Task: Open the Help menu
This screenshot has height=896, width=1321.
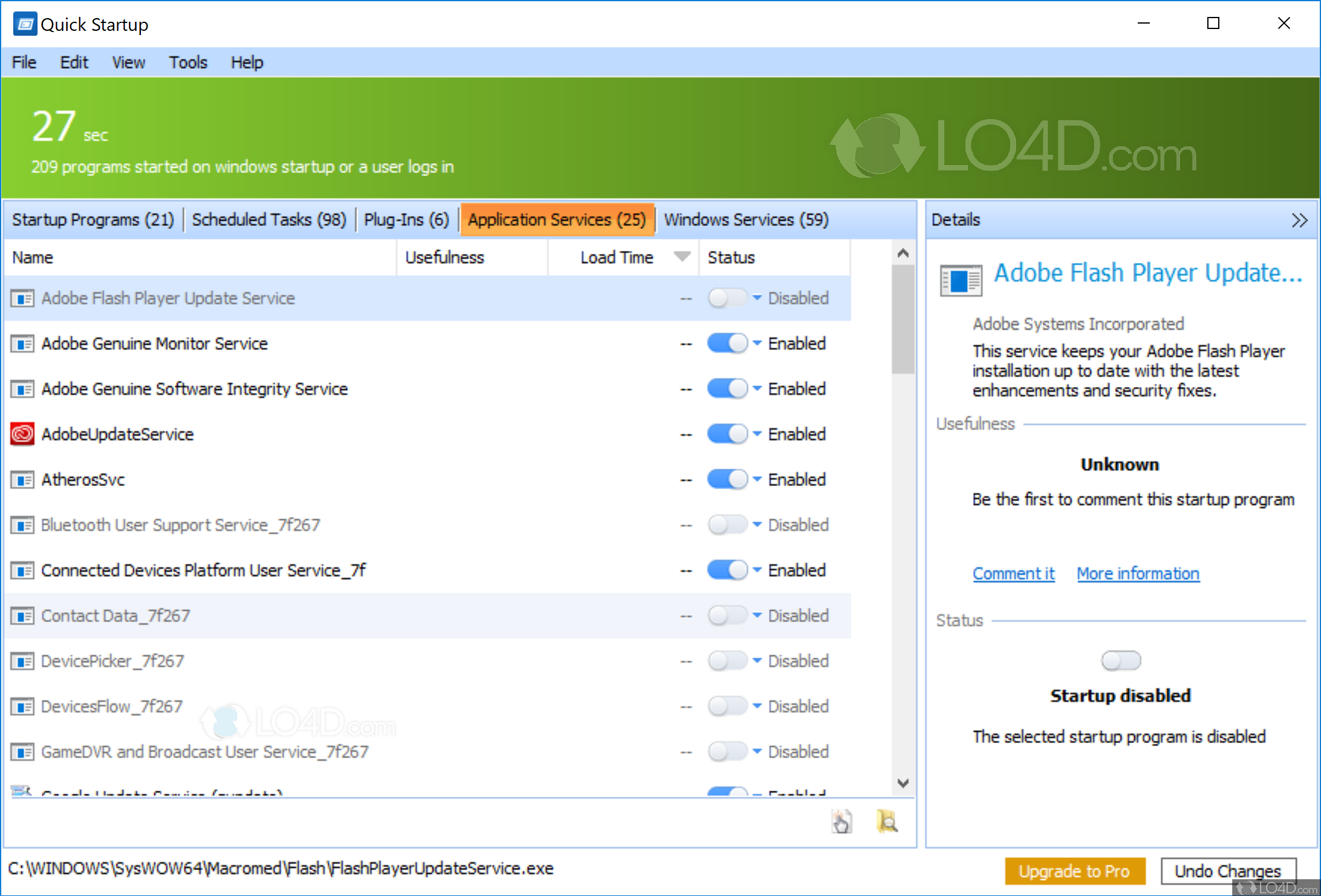Action: [247, 62]
